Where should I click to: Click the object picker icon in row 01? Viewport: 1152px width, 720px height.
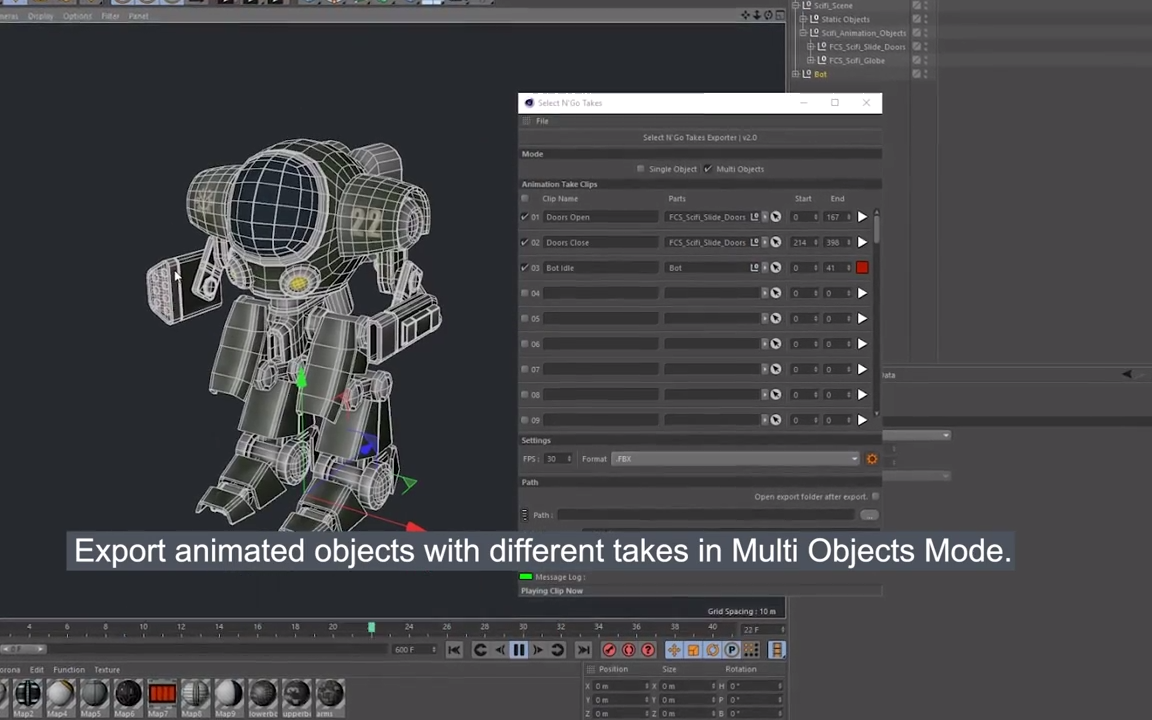pos(776,217)
